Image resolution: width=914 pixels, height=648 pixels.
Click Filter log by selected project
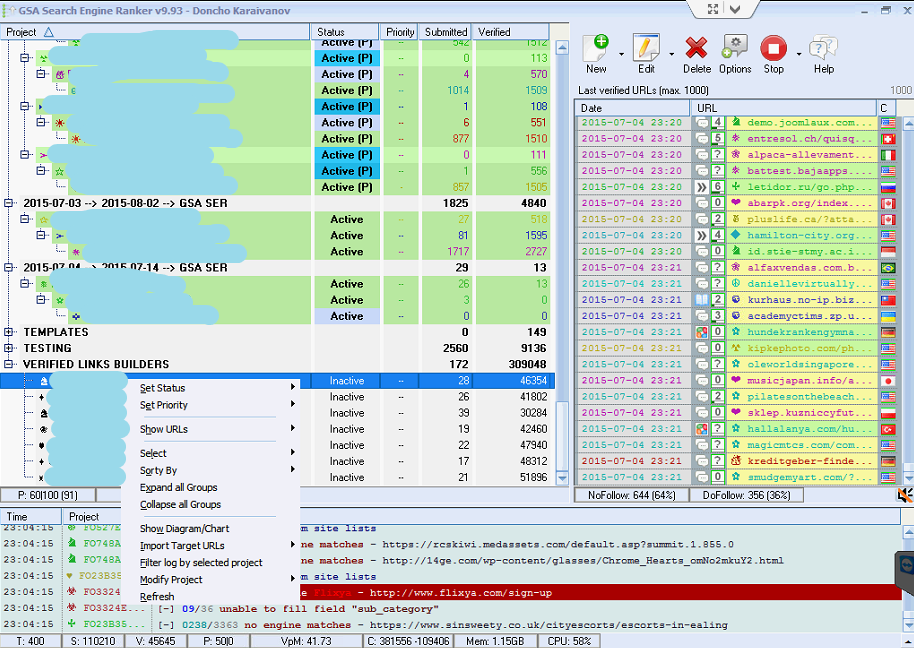pyautogui.click(x=201, y=563)
